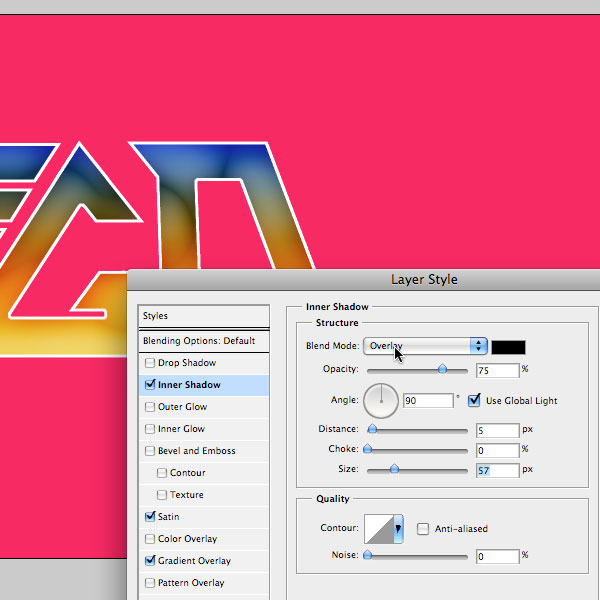
Task: Click the Size value field showing 57
Action: click(x=497, y=470)
